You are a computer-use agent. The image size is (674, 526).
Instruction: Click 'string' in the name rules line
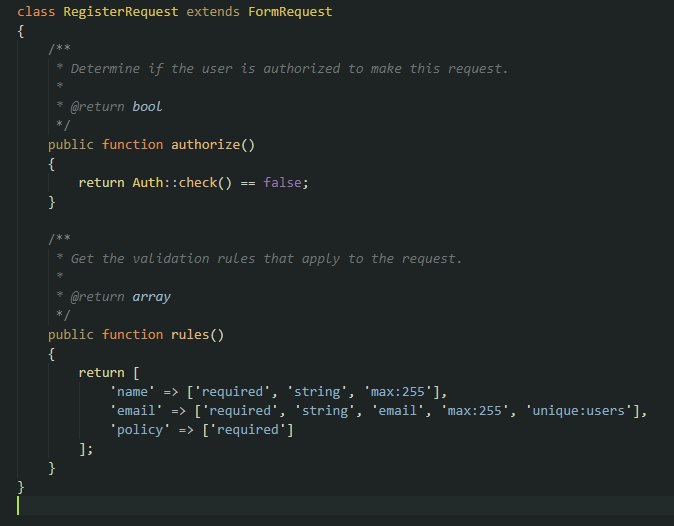click(317, 392)
